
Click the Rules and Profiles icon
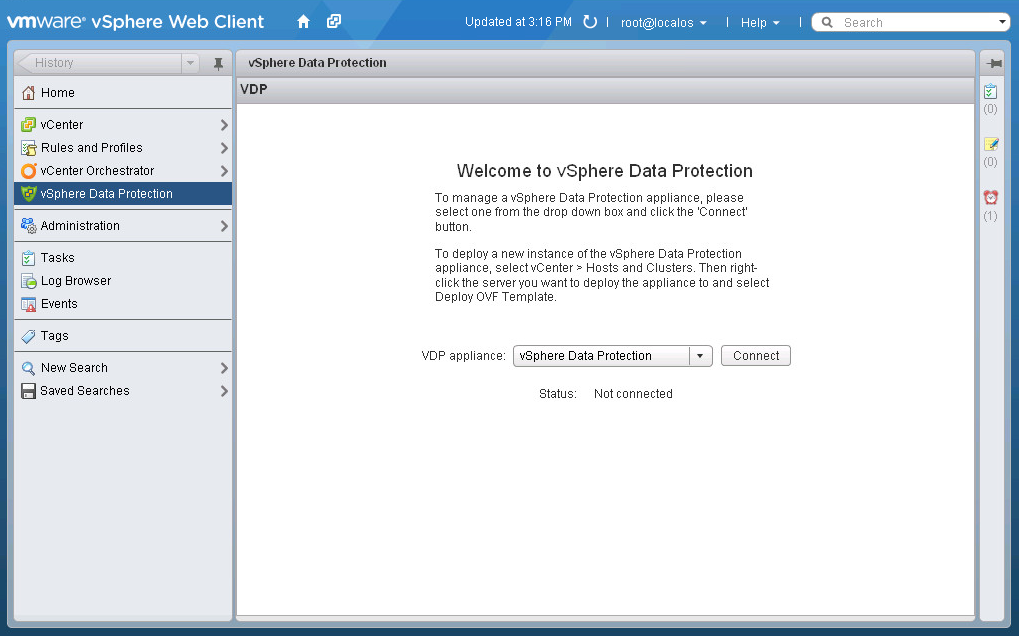pyautogui.click(x=28, y=147)
